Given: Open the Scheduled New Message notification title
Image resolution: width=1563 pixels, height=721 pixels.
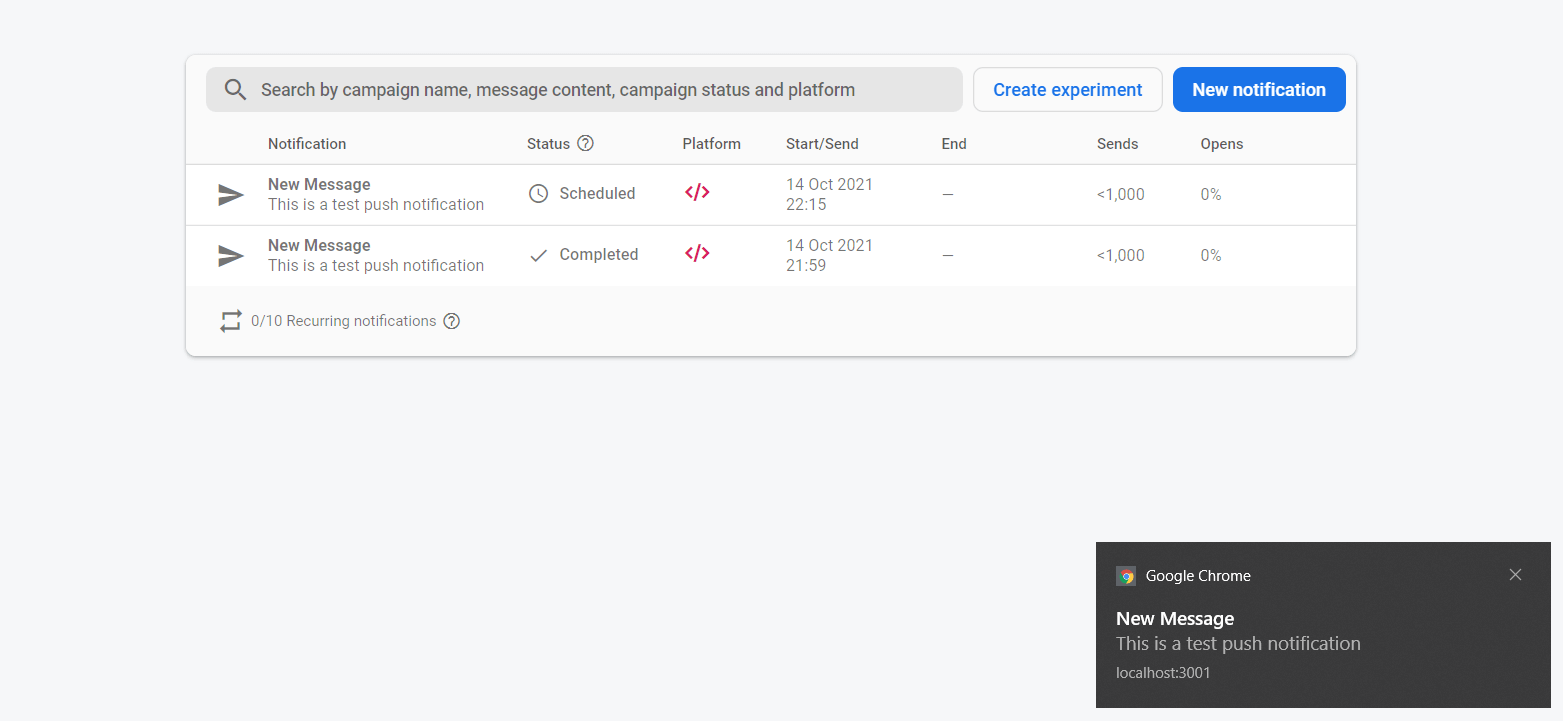Looking at the screenshot, I should pos(319,185).
